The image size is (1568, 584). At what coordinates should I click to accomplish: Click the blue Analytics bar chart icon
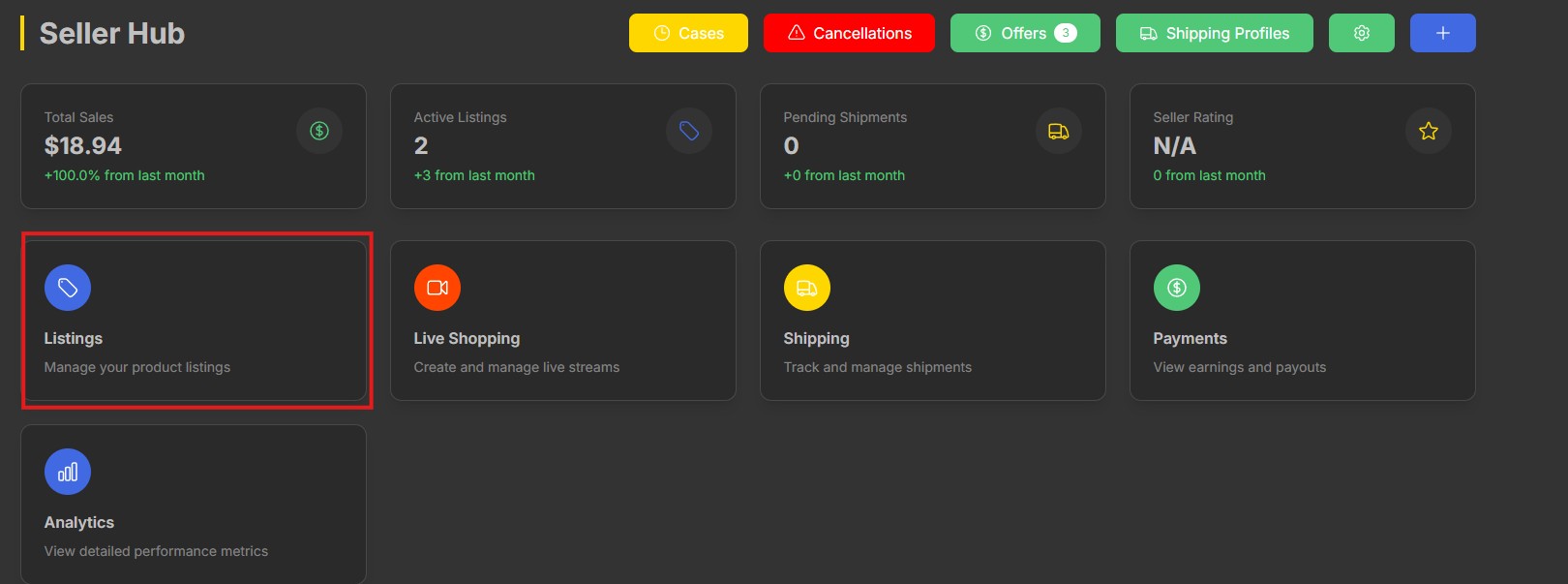tap(68, 472)
